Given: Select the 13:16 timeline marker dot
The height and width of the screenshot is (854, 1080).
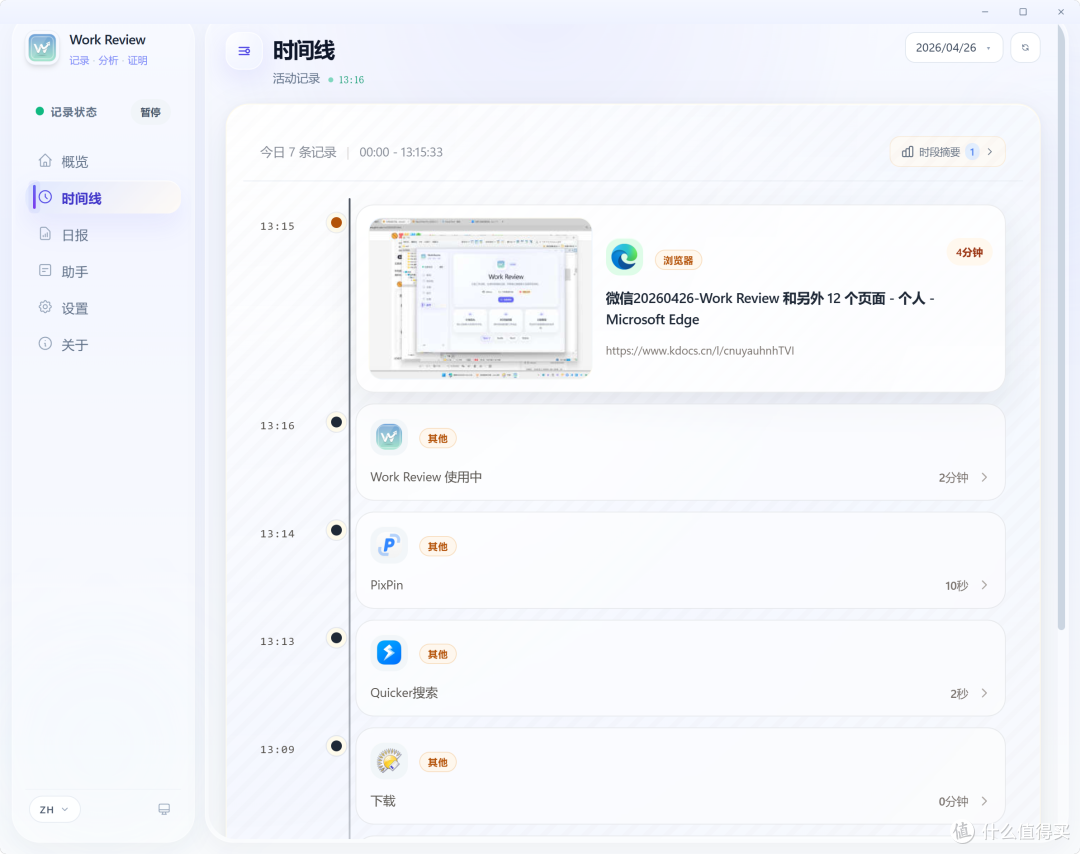Looking at the screenshot, I should (x=336, y=422).
